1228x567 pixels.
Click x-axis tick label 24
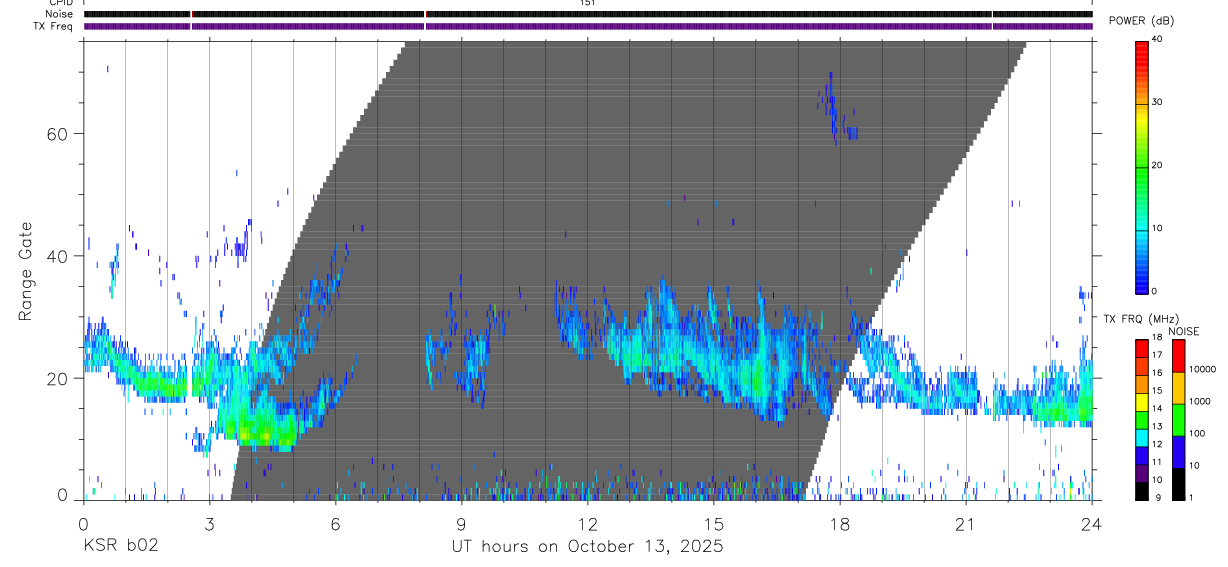1091,523
